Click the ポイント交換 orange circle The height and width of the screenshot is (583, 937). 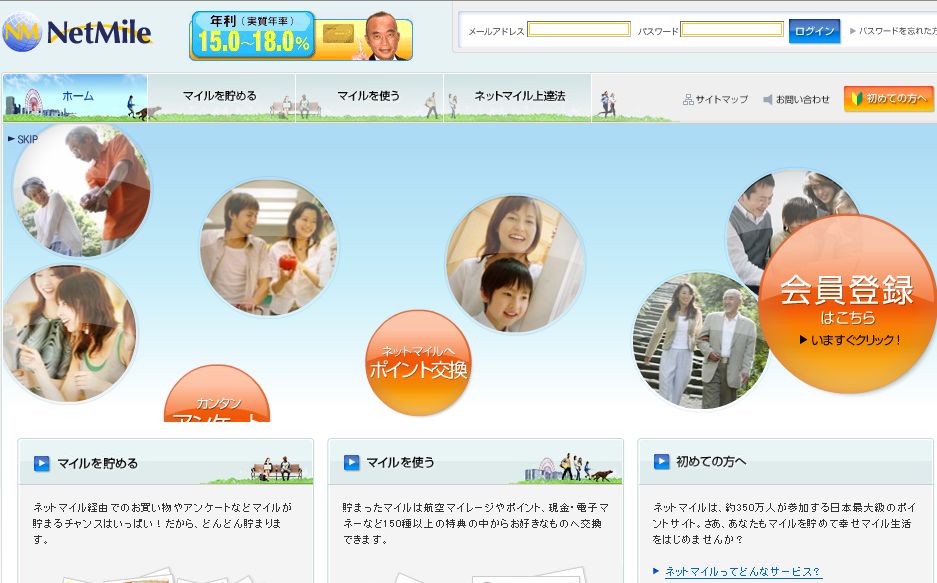(x=418, y=363)
